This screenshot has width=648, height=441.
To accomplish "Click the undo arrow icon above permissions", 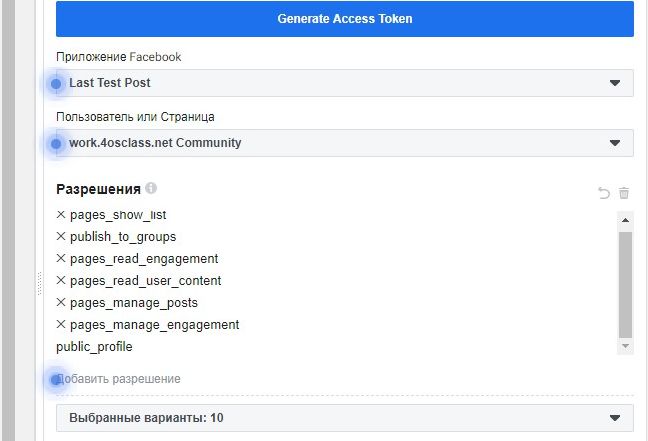I will click(604, 193).
